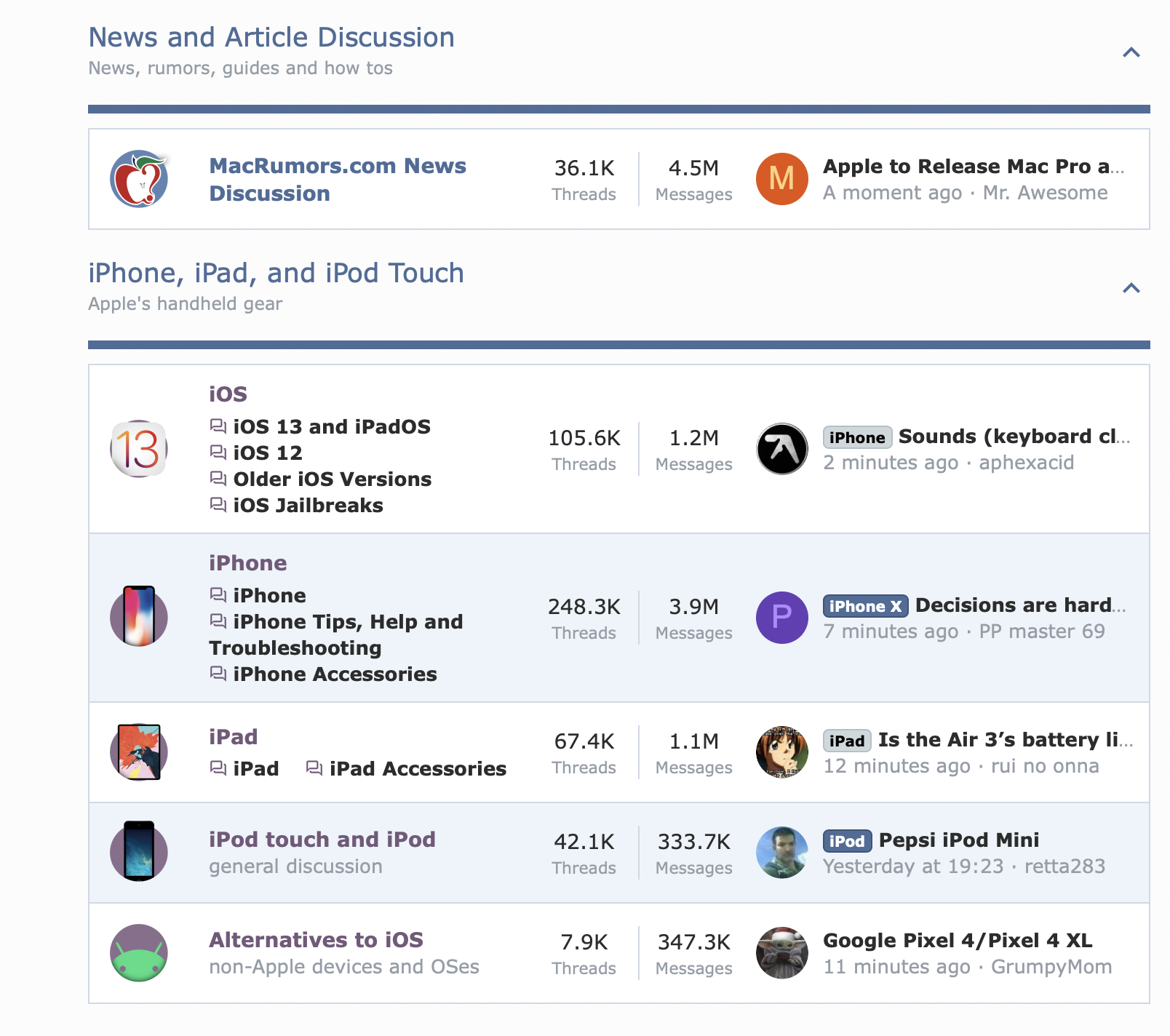Click username Mr. Awesome
1170x1036 pixels.
click(1045, 192)
